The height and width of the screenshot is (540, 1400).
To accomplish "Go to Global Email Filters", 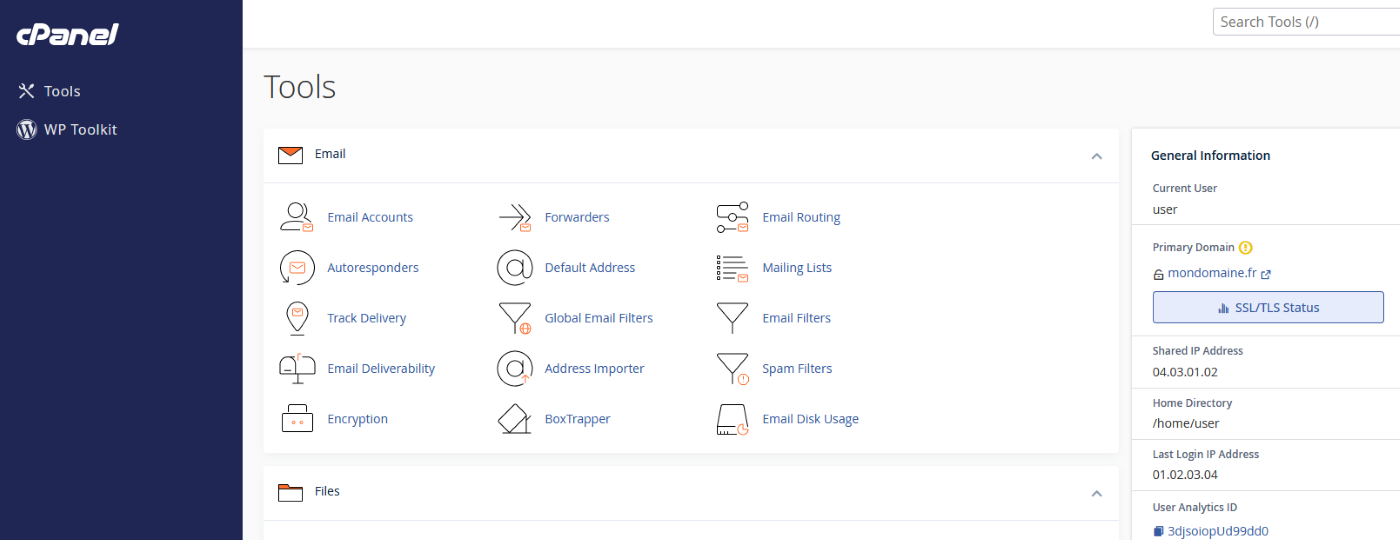I will pyautogui.click(x=599, y=318).
